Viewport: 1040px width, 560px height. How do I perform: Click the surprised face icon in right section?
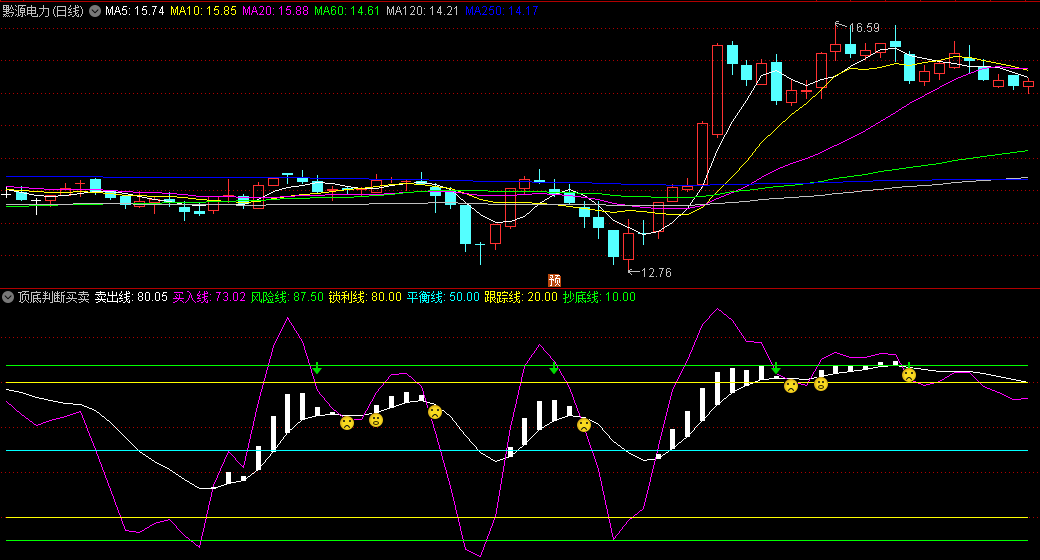point(821,384)
